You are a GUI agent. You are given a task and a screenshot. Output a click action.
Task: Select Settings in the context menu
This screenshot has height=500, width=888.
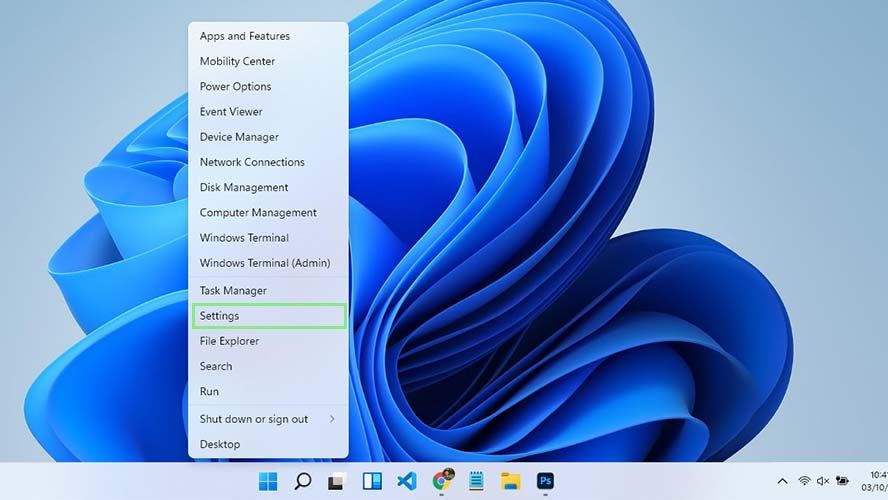point(268,316)
